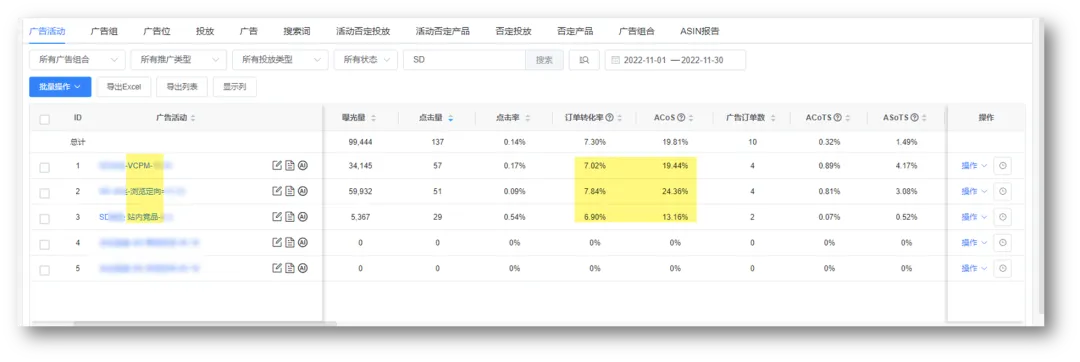
Task: Sort the 广告活动 name column
Action: (x=193, y=118)
